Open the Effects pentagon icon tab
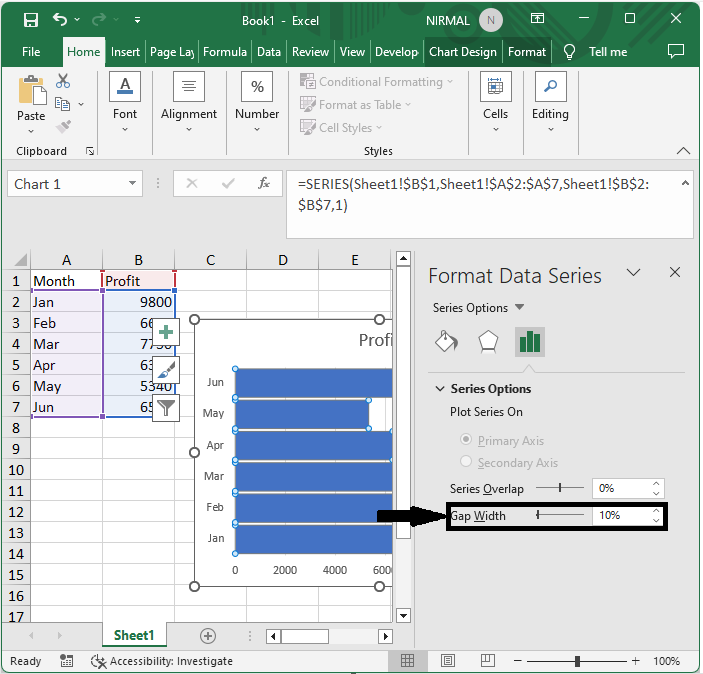The image size is (703, 674). [488, 342]
